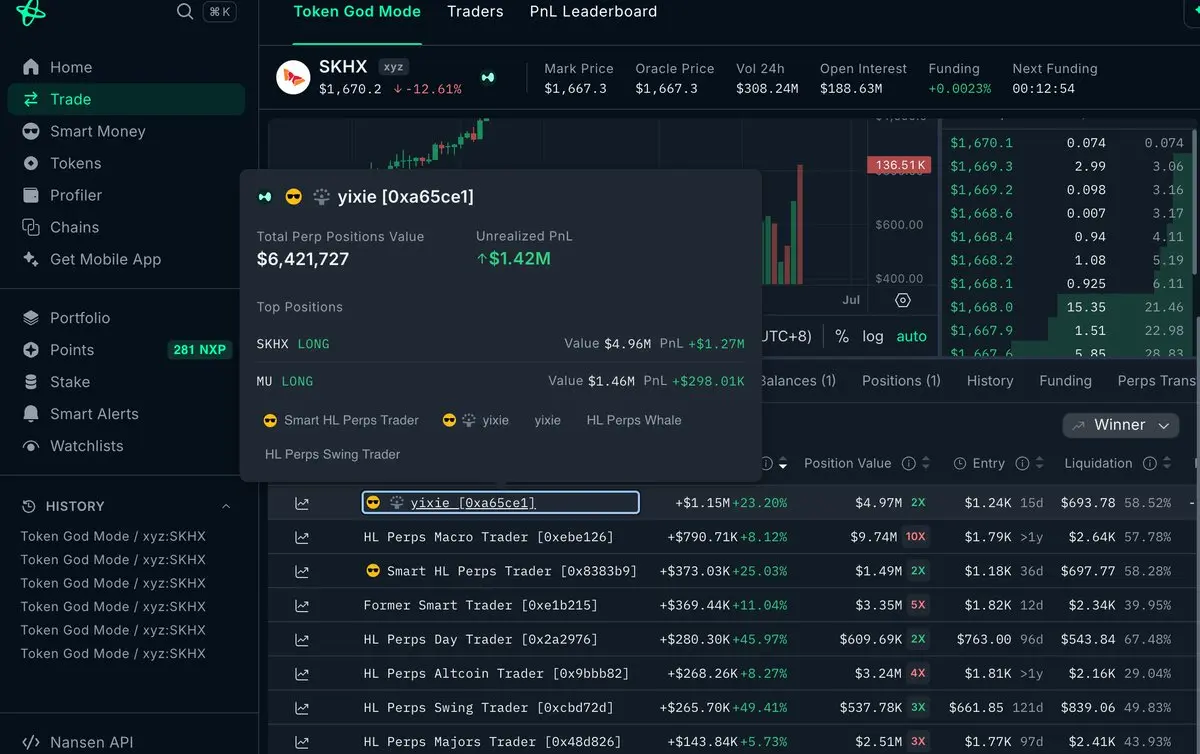The height and width of the screenshot is (754, 1200).
Task: Open chart icon for Former Smart Trader
Action: tap(302, 605)
